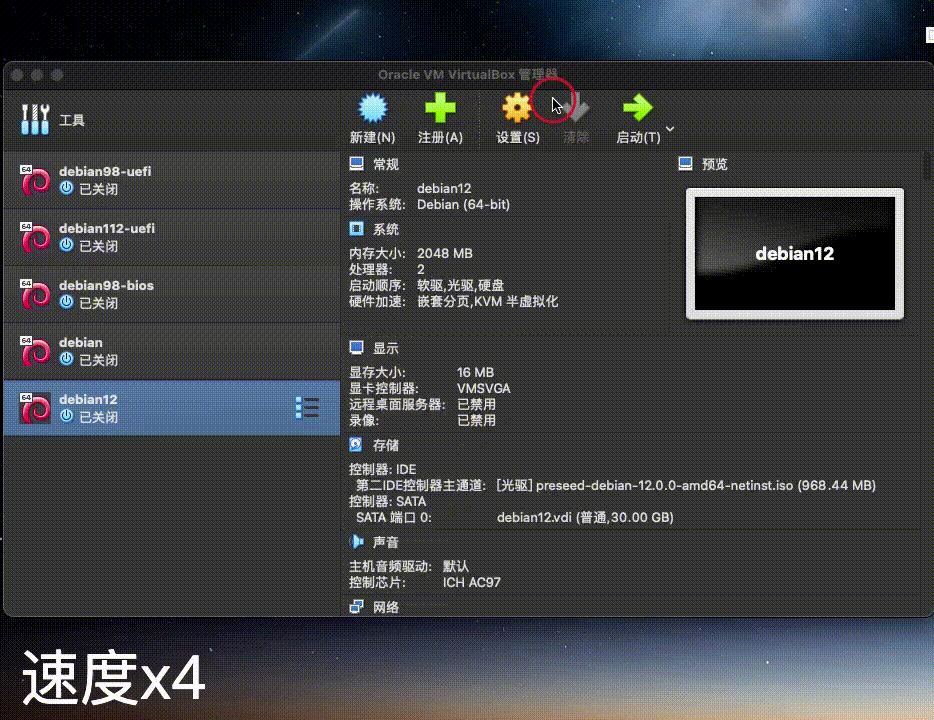Open the General (常规) section header
The height and width of the screenshot is (720, 934).
tap(385, 164)
